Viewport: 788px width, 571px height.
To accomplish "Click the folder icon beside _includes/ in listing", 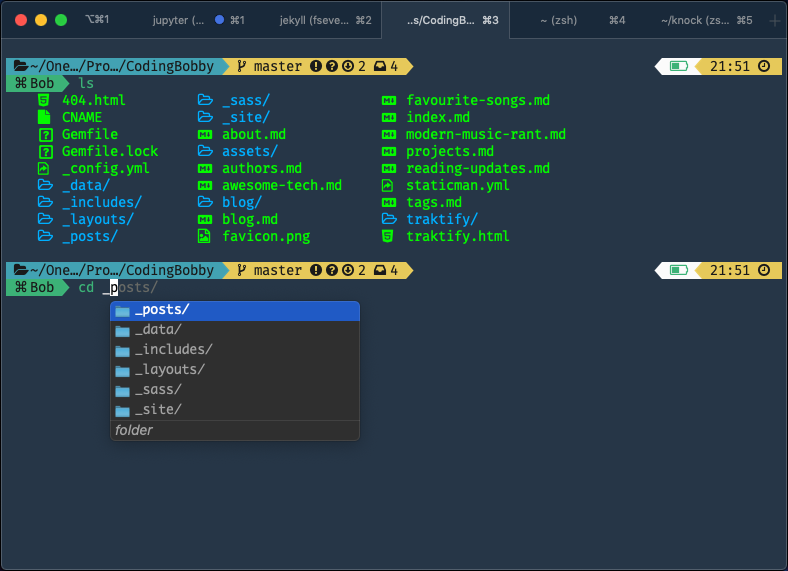I will coord(45,202).
